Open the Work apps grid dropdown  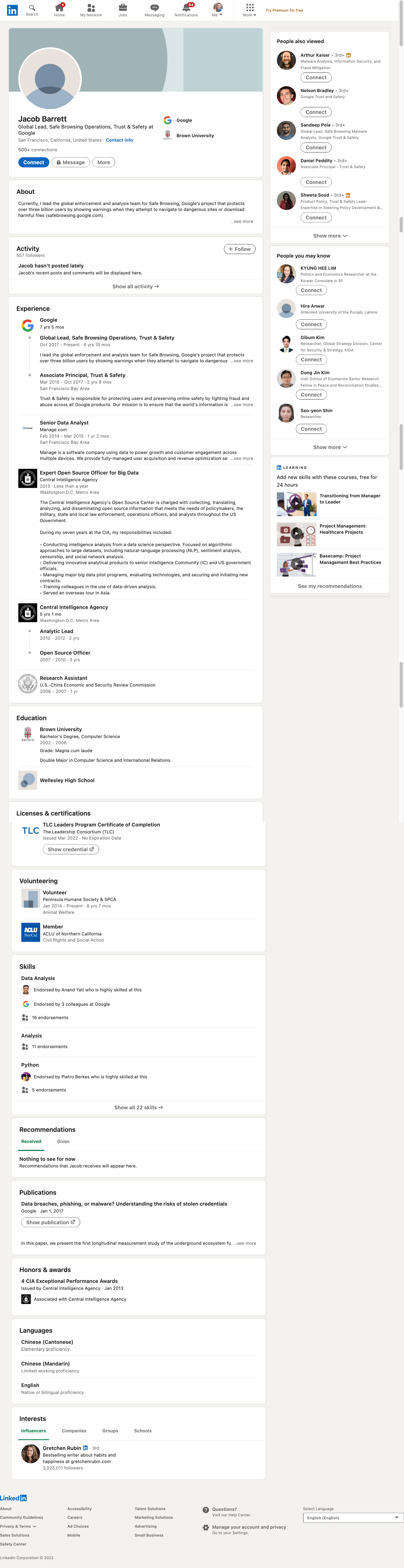pyautogui.click(x=249, y=10)
